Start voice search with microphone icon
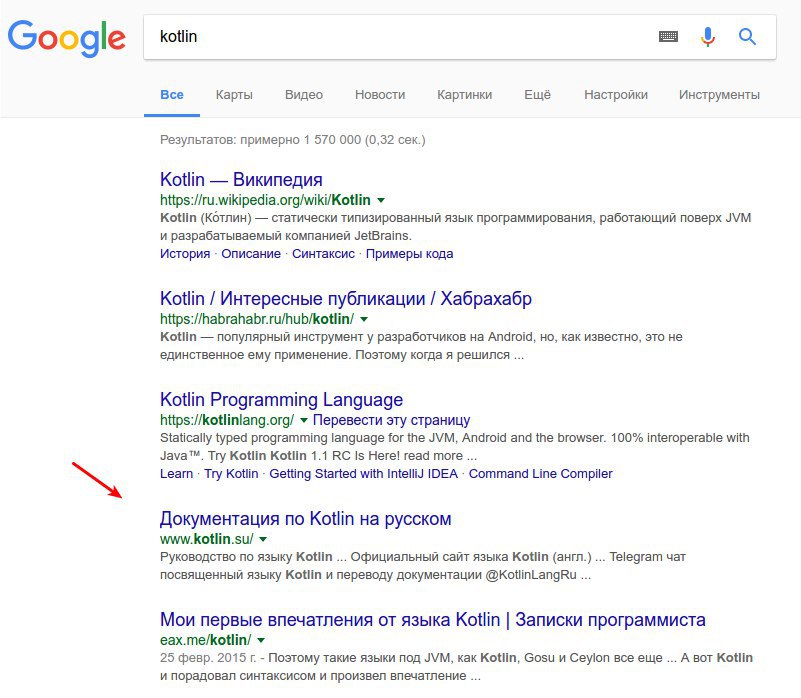This screenshot has width=801, height=698. (708, 37)
